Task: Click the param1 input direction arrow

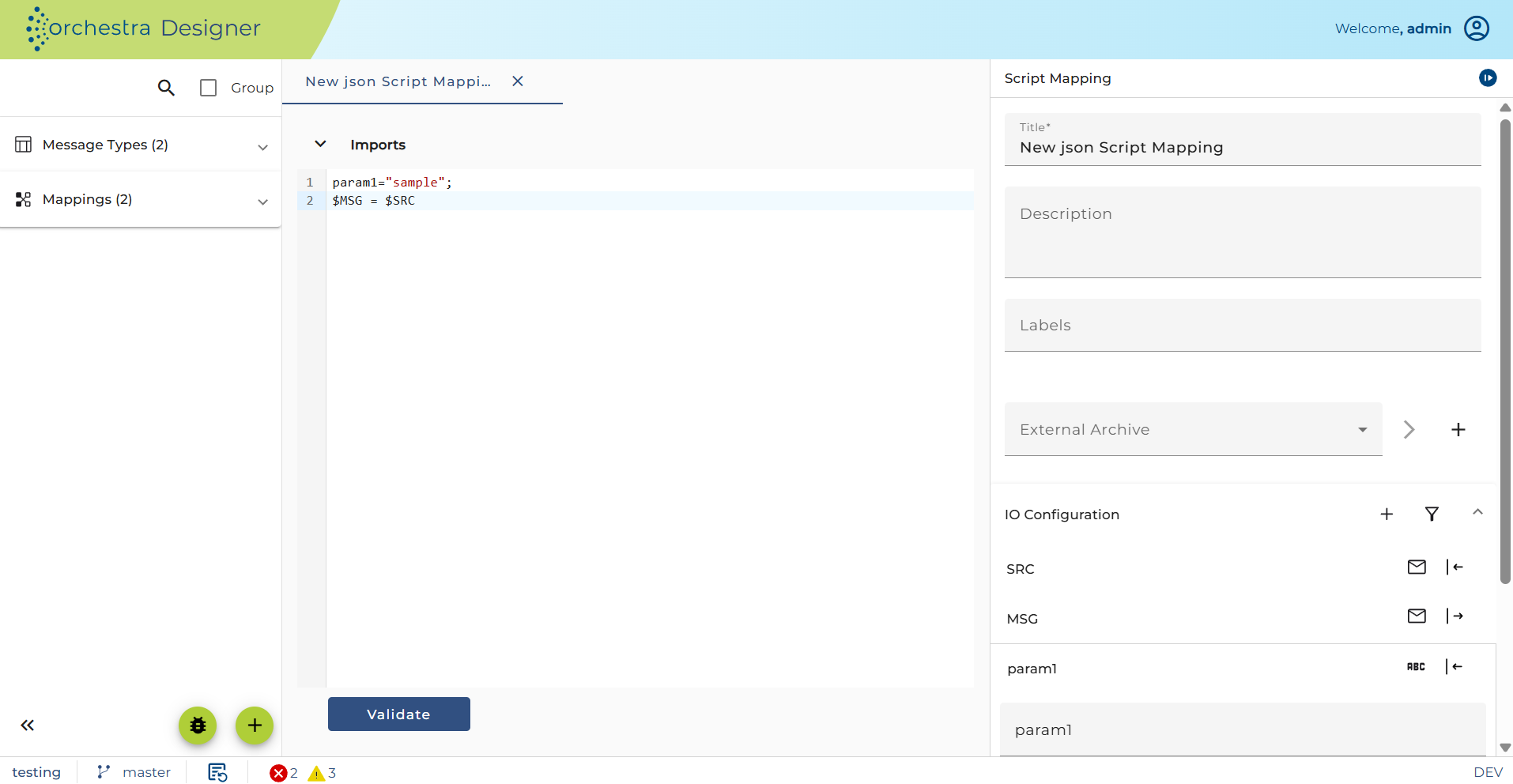Action: (x=1455, y=666)
